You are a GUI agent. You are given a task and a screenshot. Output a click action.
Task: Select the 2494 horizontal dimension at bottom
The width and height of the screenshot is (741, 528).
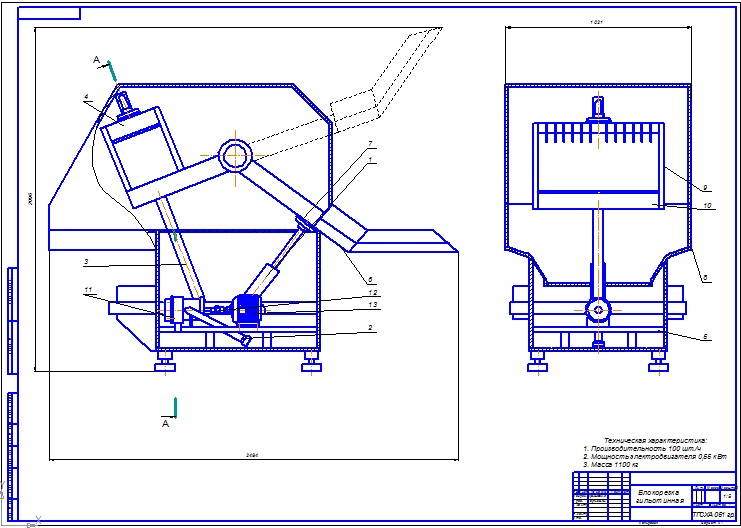pos(252,455)
